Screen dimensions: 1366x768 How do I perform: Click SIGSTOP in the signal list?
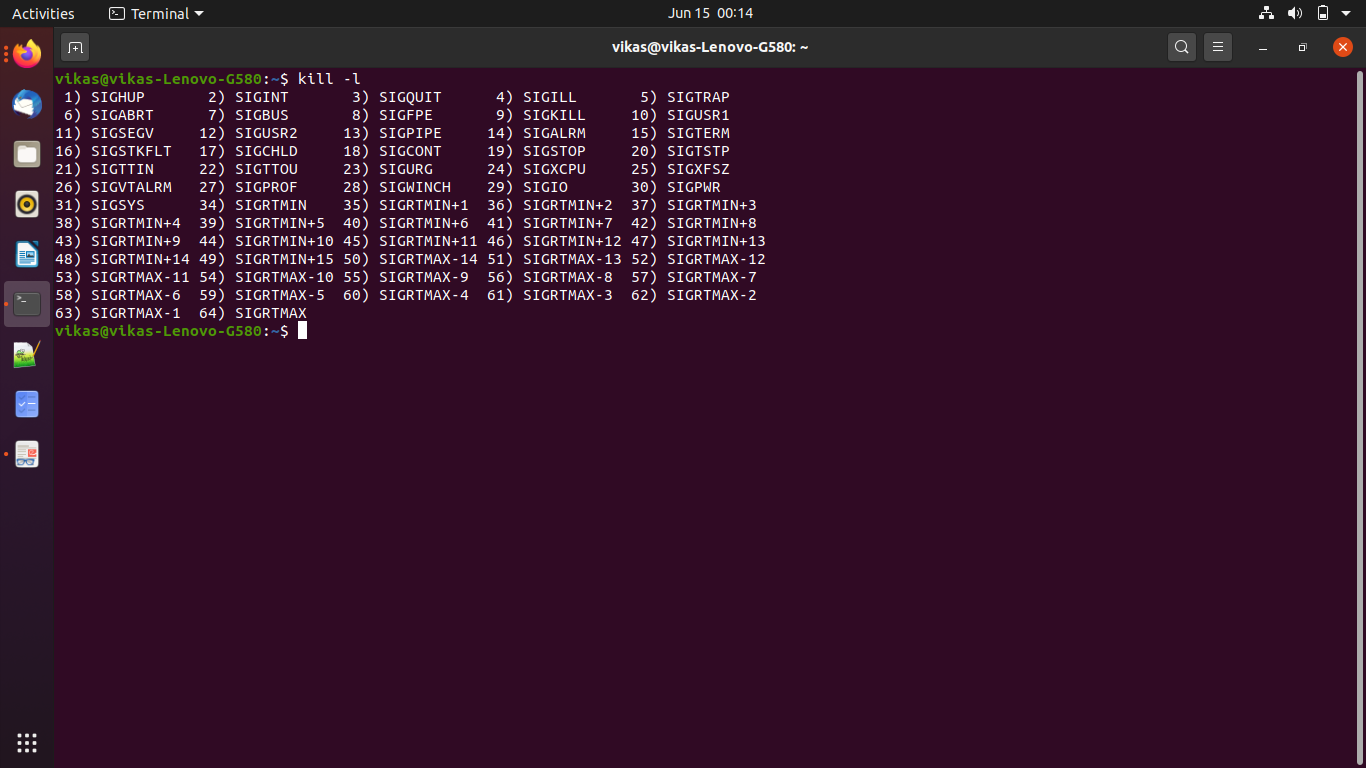(554, 151)
